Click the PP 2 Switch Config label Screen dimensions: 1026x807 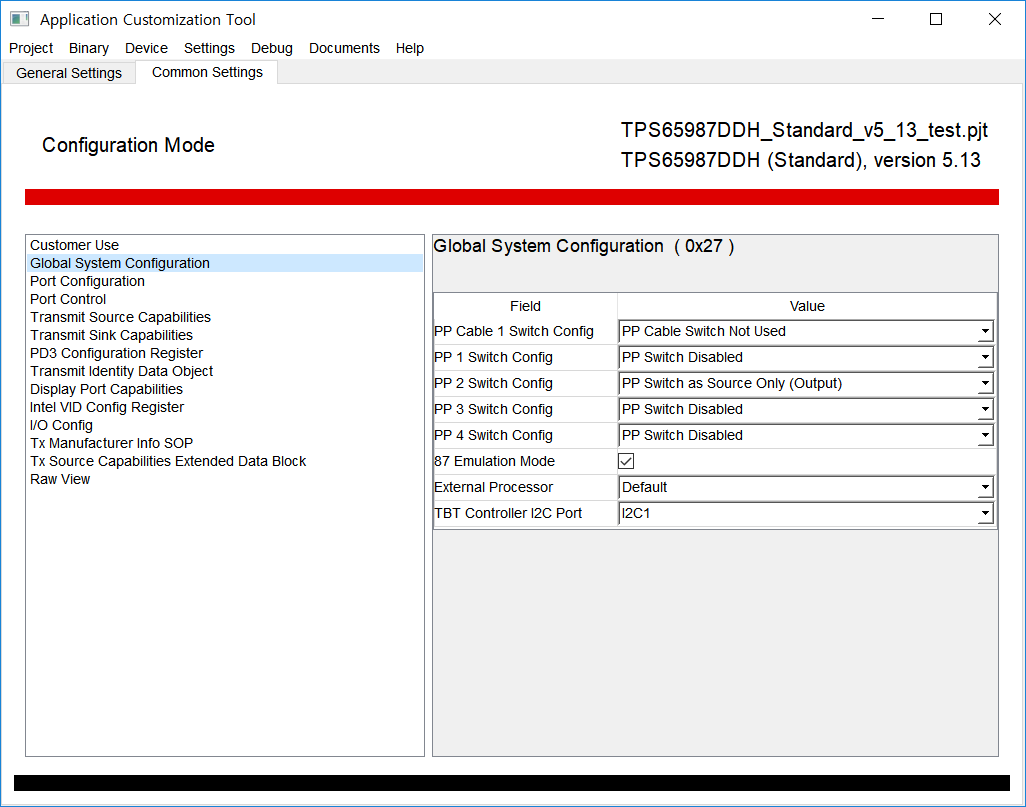coord(493,384)
